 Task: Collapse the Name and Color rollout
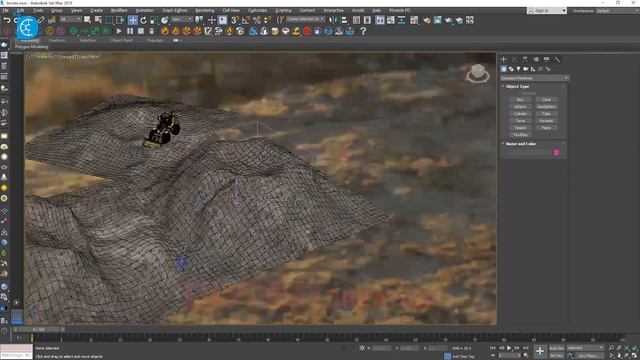520,144
